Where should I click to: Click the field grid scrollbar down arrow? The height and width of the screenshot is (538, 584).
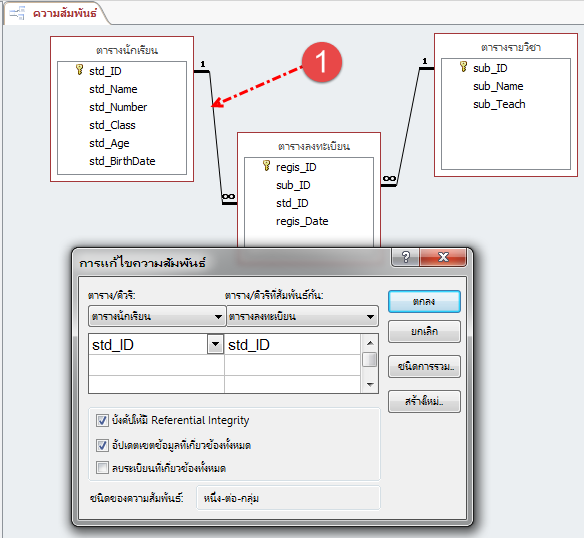tap(370, 384)
